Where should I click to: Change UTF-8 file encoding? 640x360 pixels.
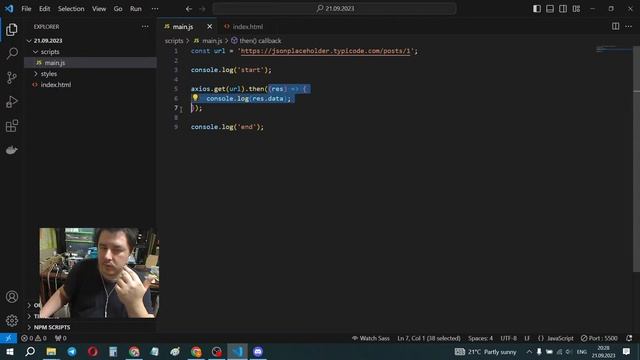point(509,338)
